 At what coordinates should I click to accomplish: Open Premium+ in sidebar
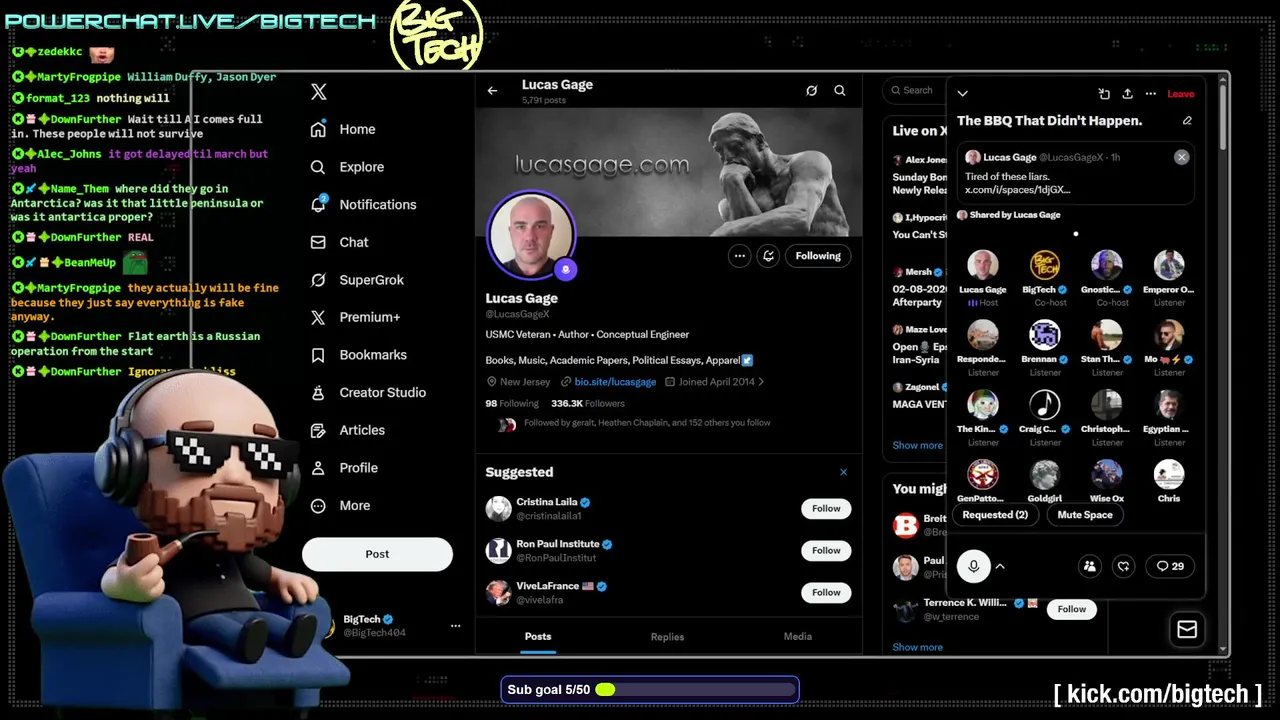coord(355,317)
